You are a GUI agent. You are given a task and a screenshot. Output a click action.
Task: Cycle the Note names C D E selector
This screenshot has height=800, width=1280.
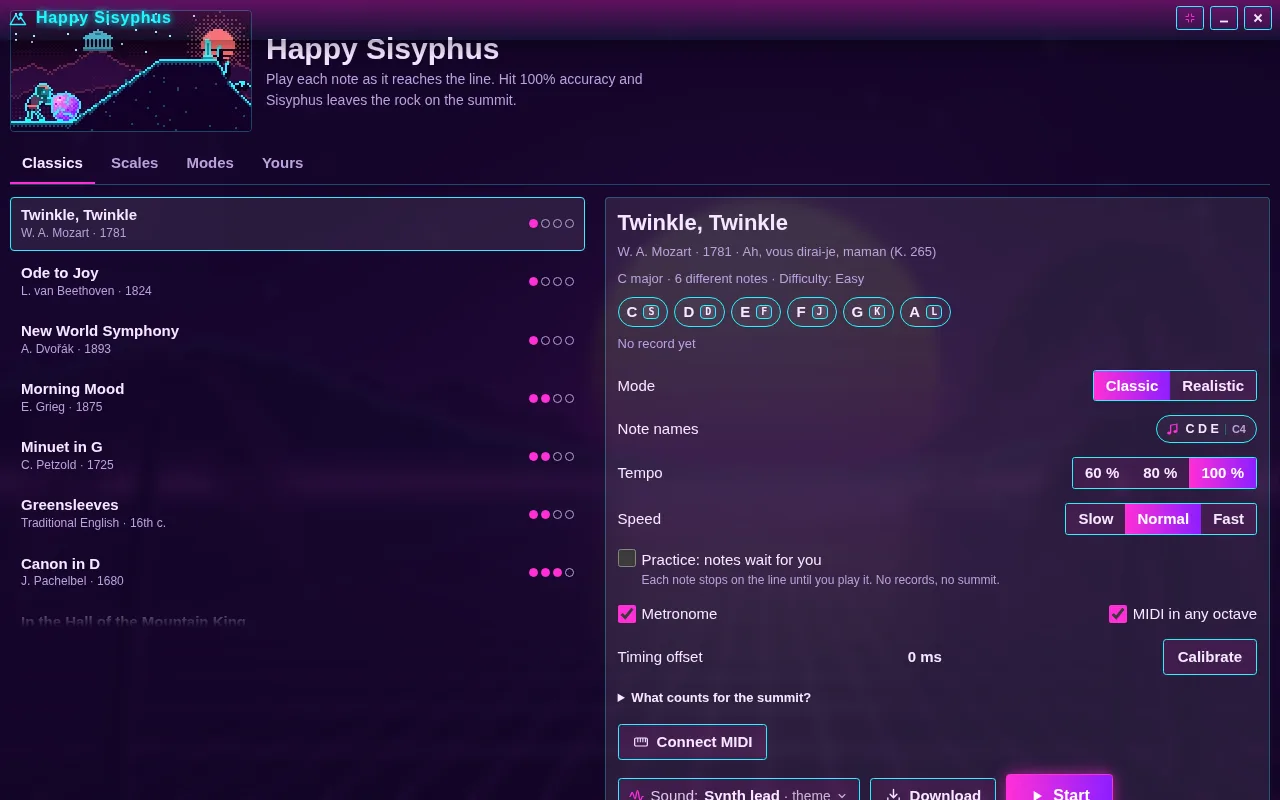pos(1206,429)
